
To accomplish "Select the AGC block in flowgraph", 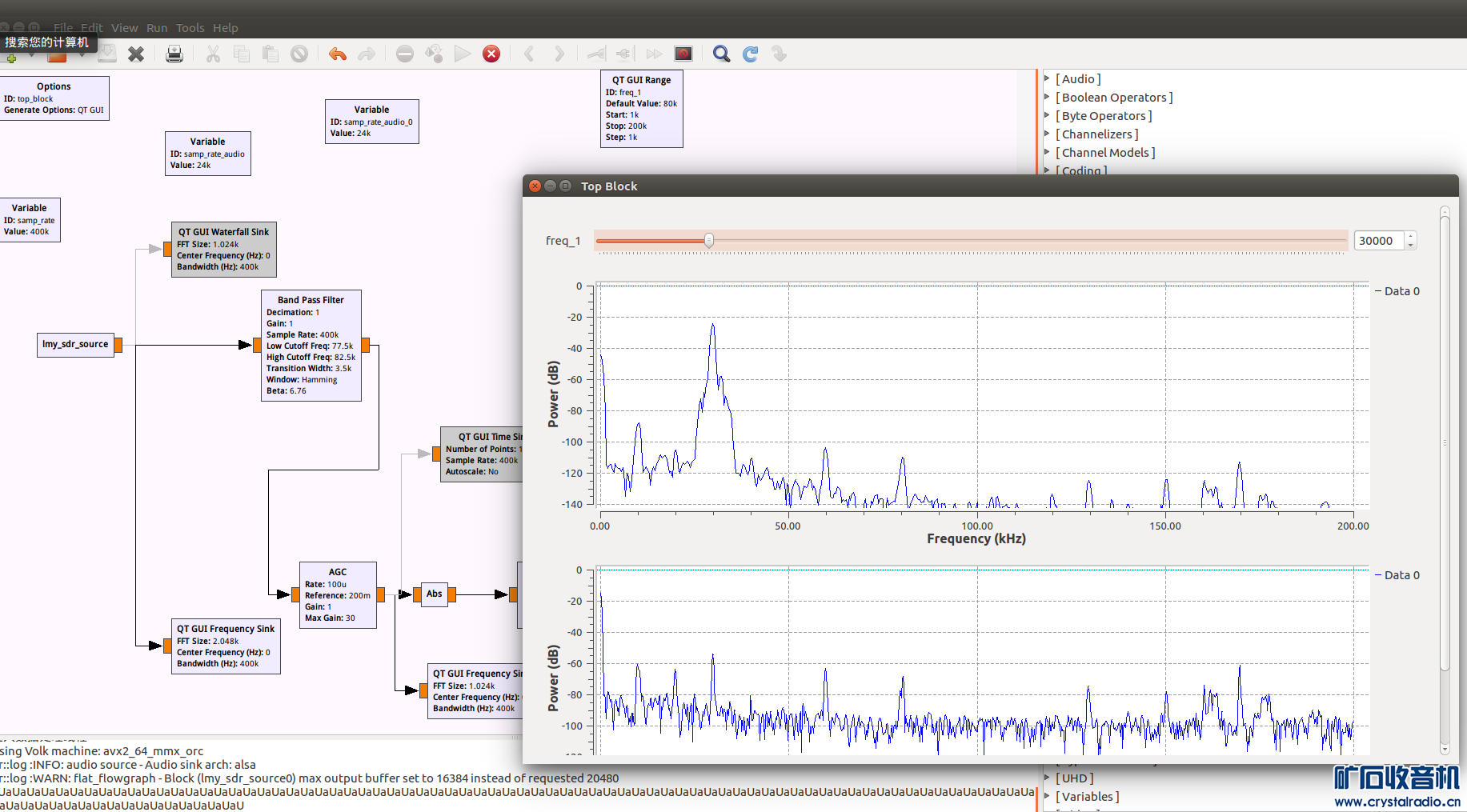I will pos(337,594).
